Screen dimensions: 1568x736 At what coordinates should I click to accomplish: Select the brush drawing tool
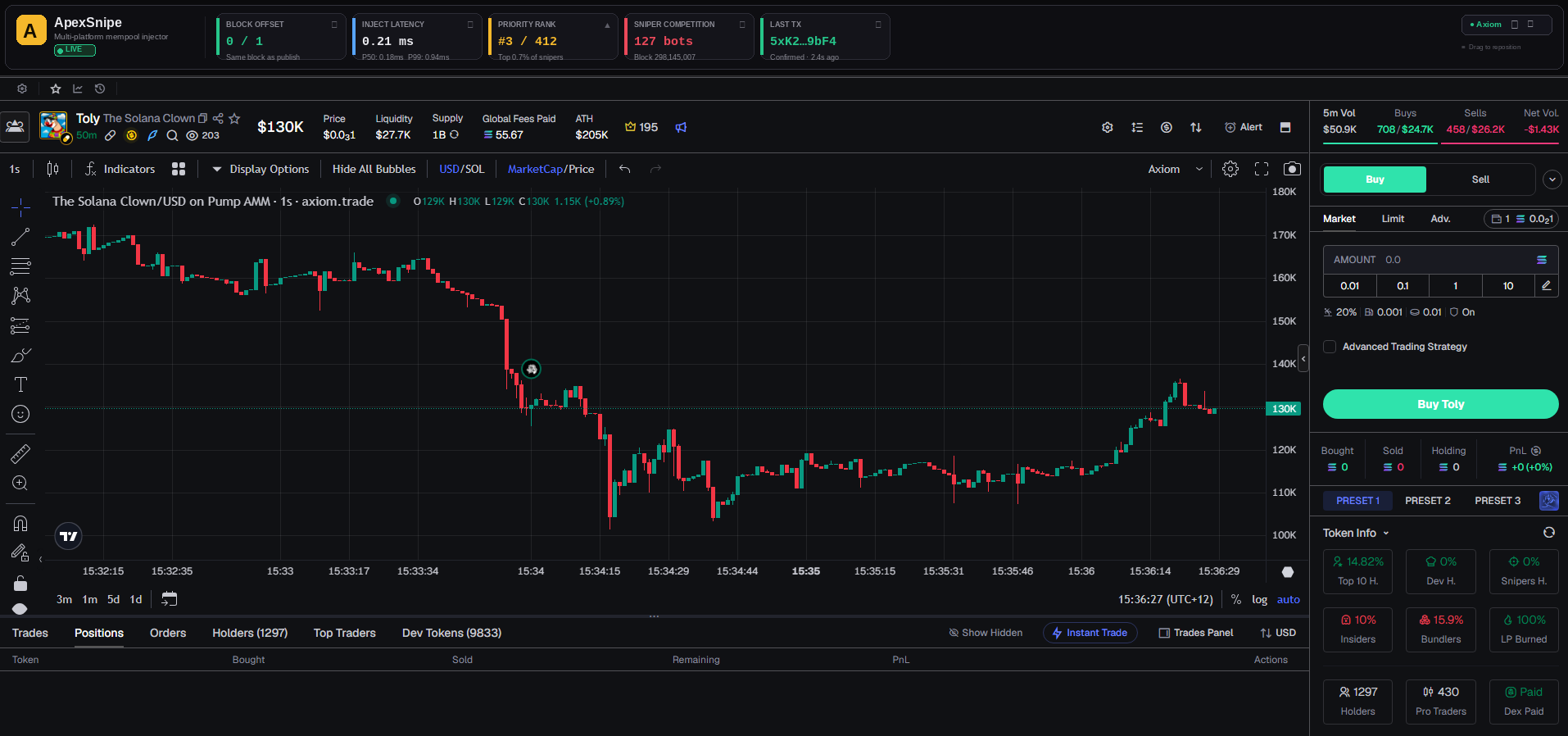(20, 355)
